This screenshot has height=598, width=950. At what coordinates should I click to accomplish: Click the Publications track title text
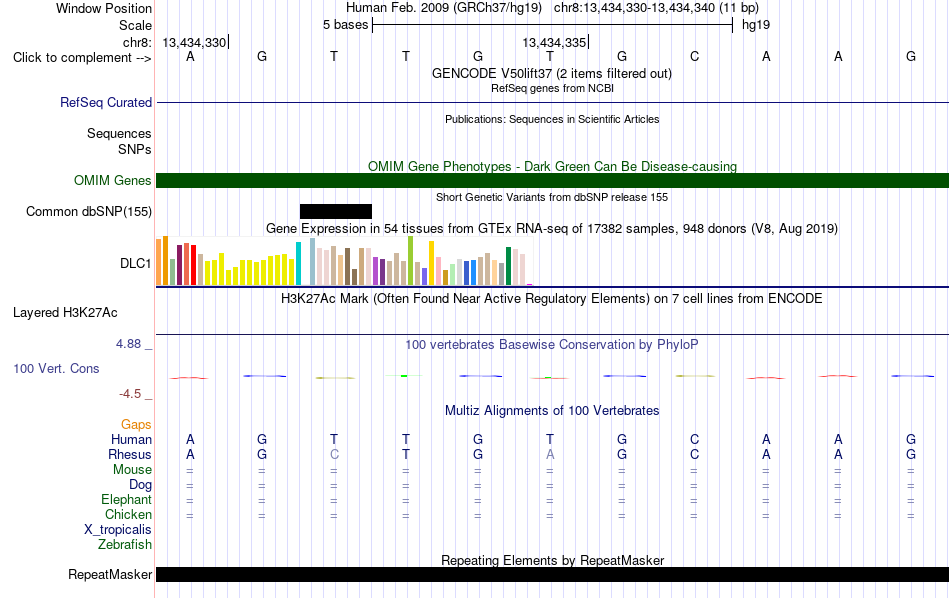[x=552, y=119]
